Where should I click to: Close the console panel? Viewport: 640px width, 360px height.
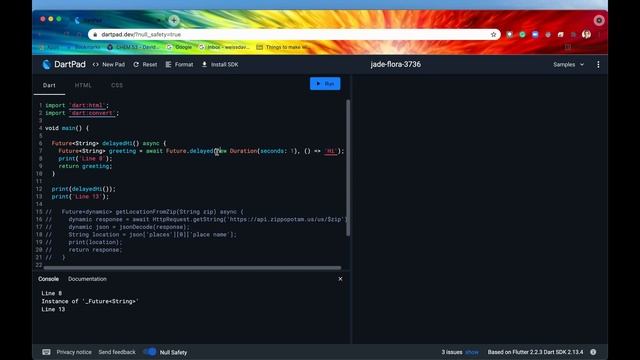tap(340, 279)
